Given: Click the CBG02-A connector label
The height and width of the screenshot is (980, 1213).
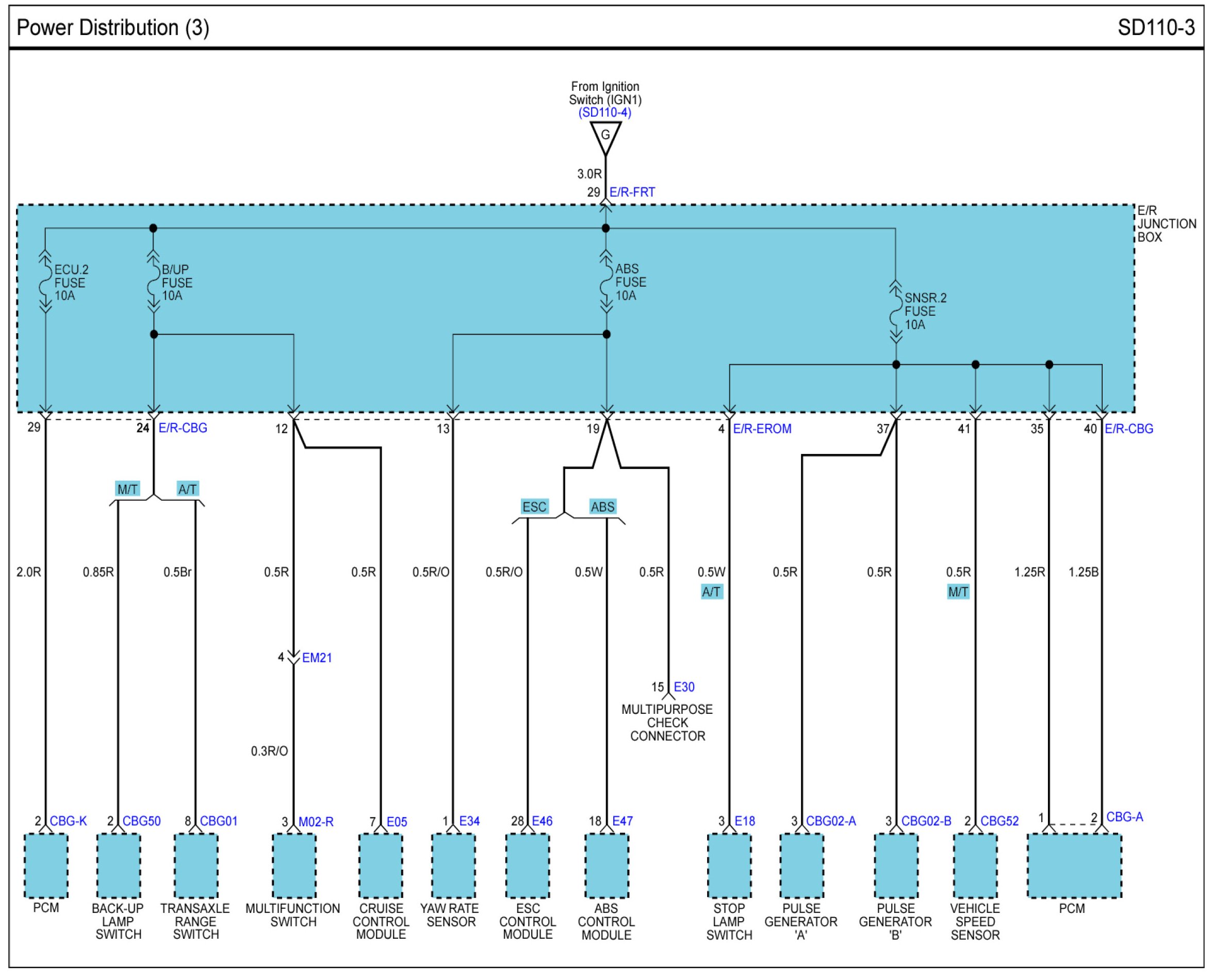Looking at the screenshot, I should 831,821.
